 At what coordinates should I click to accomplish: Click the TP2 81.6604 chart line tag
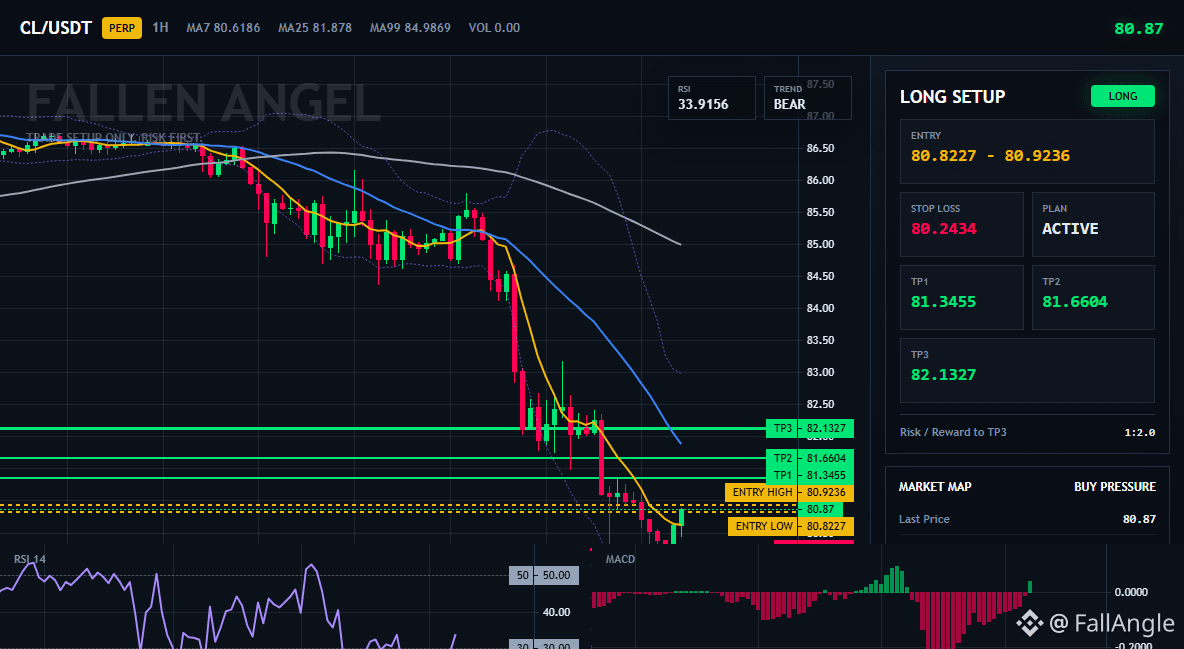click(x=809, y=458)
